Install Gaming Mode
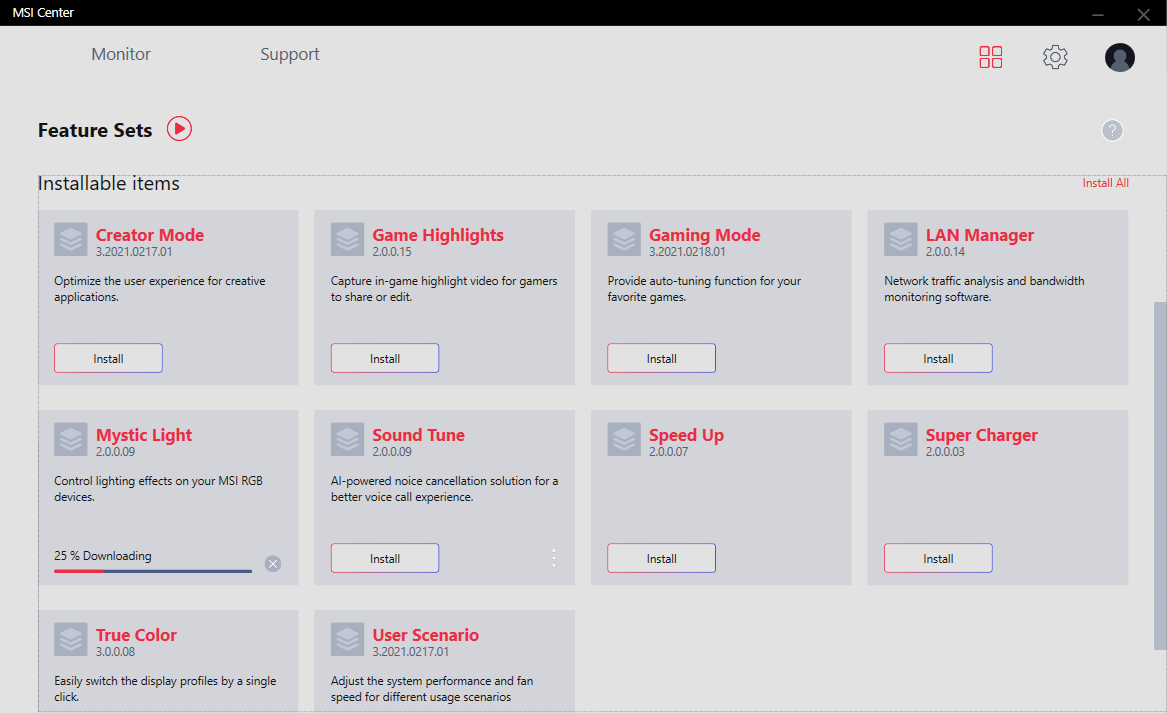The image size is (1167, 713). pyautogui.click(x=662, y=358)
